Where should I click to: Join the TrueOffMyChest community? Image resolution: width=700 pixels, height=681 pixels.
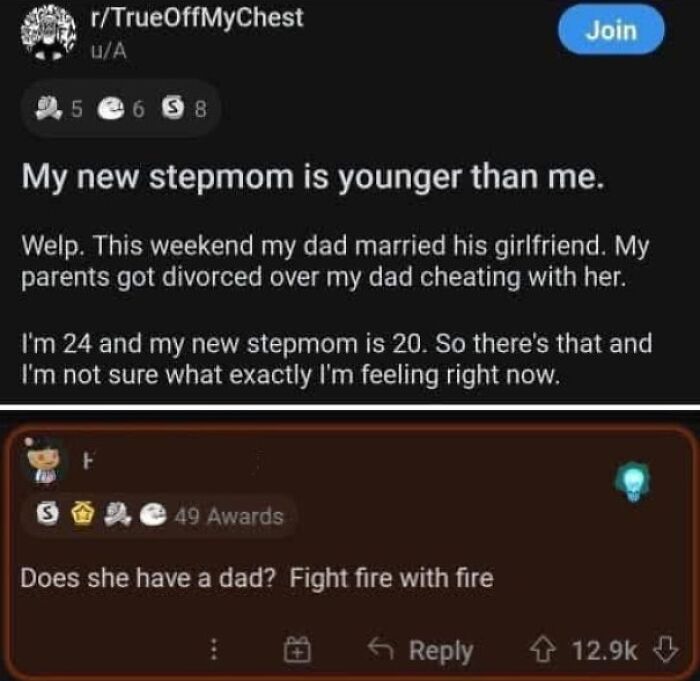pos(611,30)
